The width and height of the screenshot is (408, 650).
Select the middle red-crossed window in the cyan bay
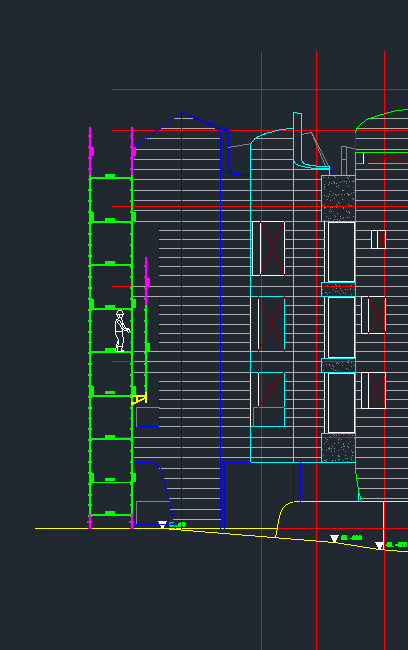pos(271,324)
